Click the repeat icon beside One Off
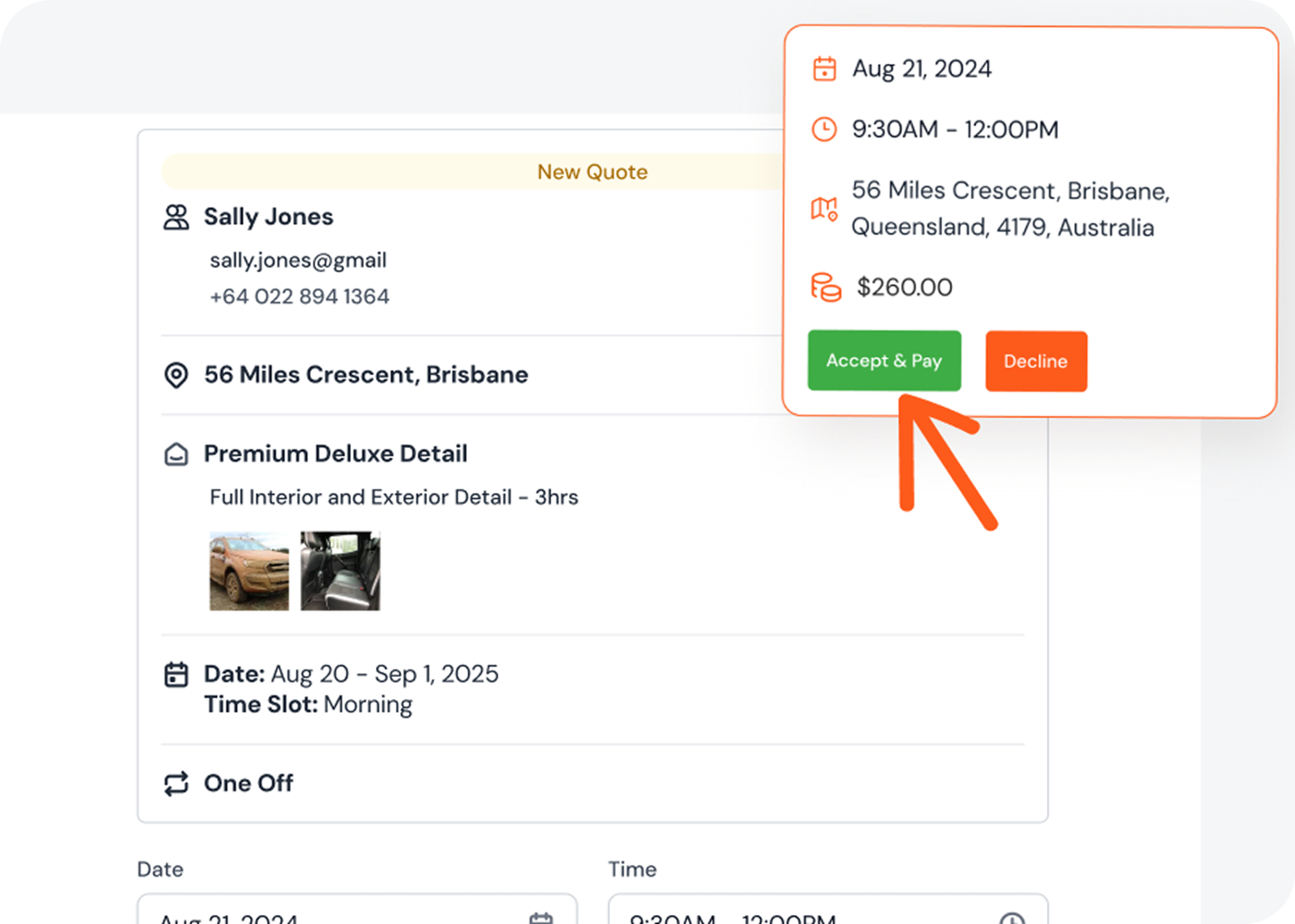Viewport: 1295px width, 924px height. [x=176, y=784]
